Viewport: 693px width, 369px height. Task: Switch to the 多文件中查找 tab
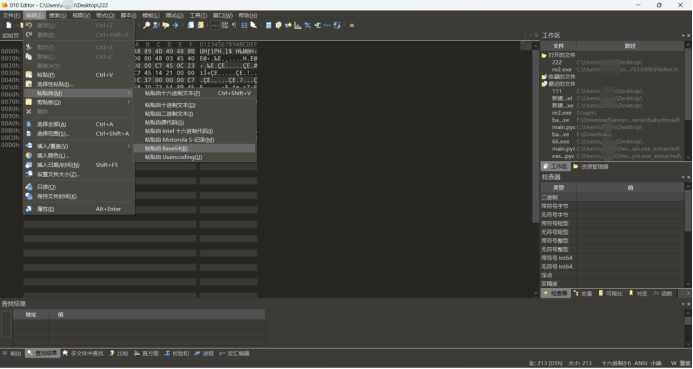pyautogui.click(x=83, y=354)
